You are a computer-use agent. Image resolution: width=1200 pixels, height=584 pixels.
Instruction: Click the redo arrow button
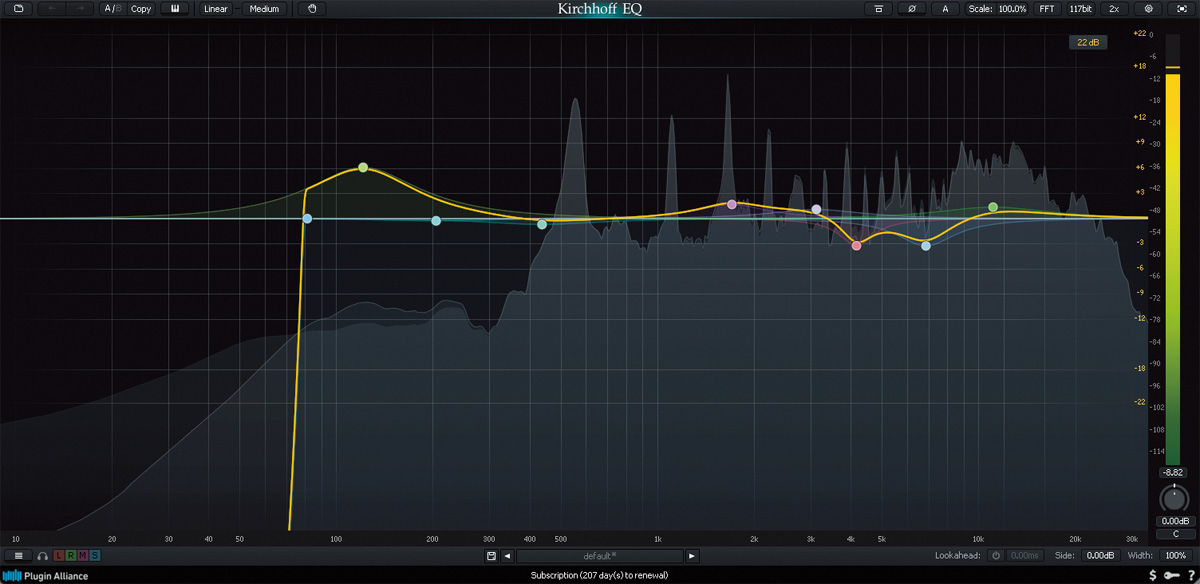click(x=81, y=9)
